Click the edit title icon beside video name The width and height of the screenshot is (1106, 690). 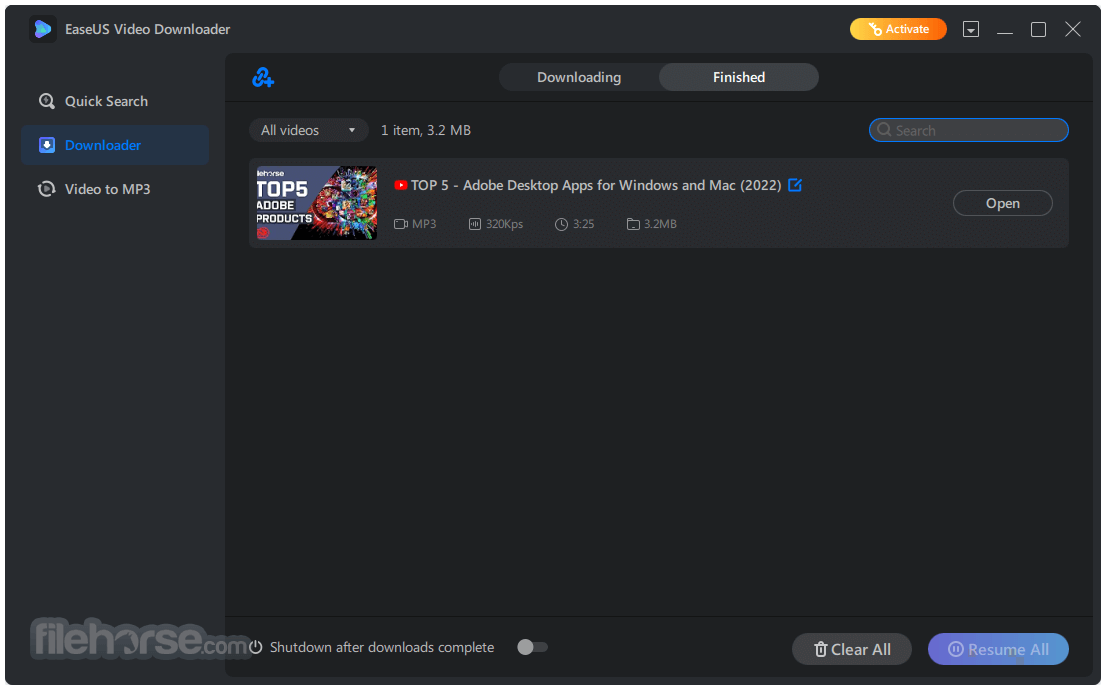[795, 185]
